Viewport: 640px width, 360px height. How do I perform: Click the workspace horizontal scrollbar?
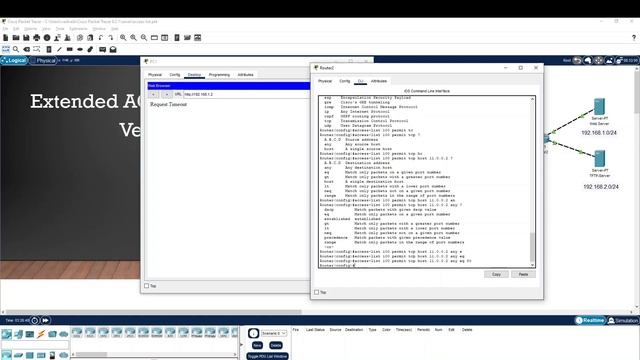pos(153,312)
